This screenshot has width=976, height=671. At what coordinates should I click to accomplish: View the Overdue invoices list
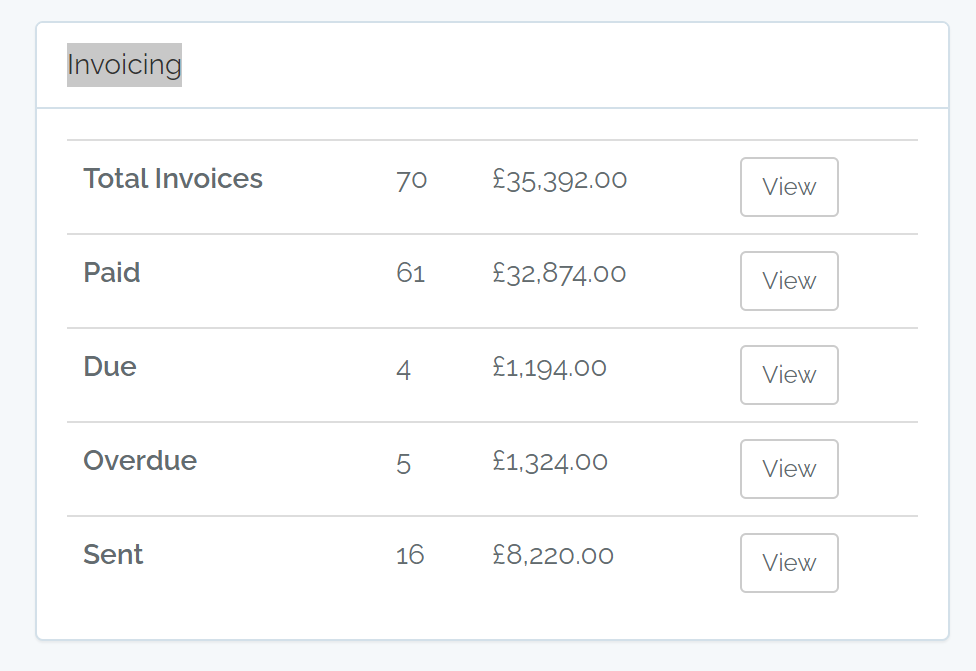coord(789,469)
